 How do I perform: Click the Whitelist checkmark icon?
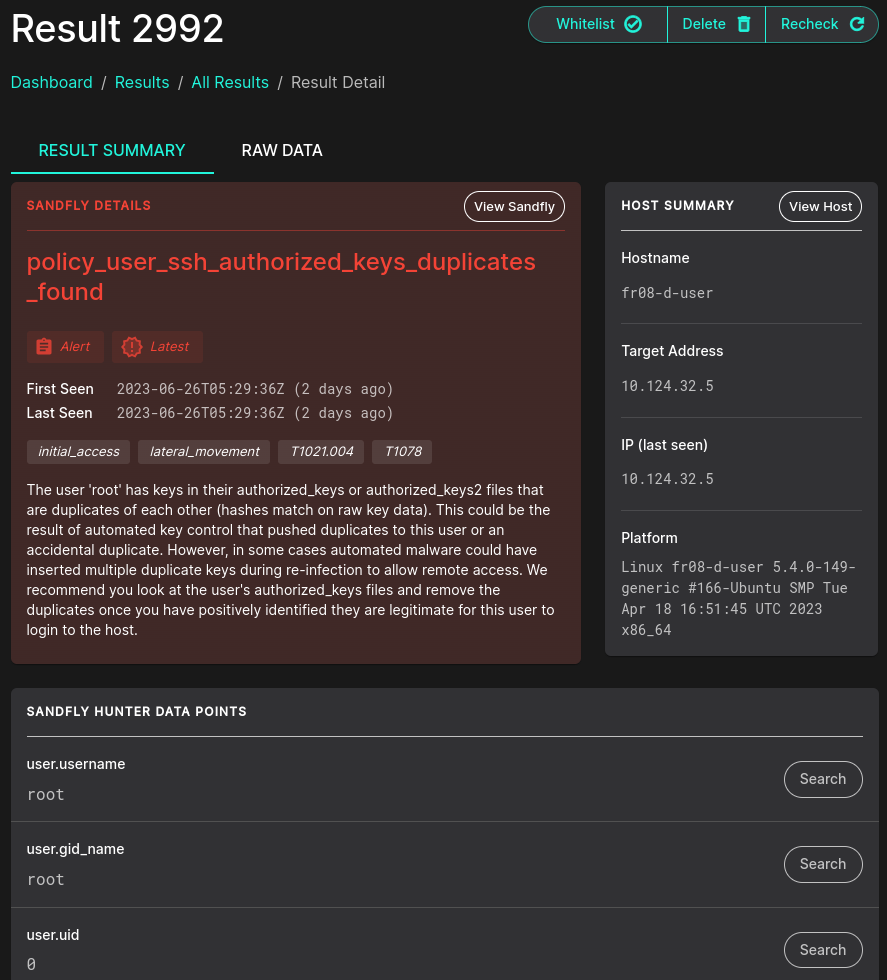pos(633,24)
